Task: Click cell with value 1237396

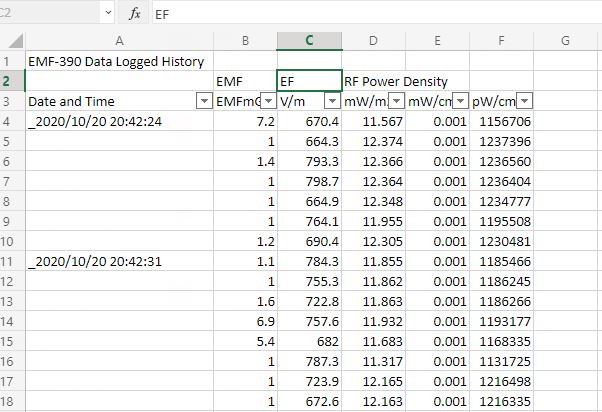Action: pos(501,141)
